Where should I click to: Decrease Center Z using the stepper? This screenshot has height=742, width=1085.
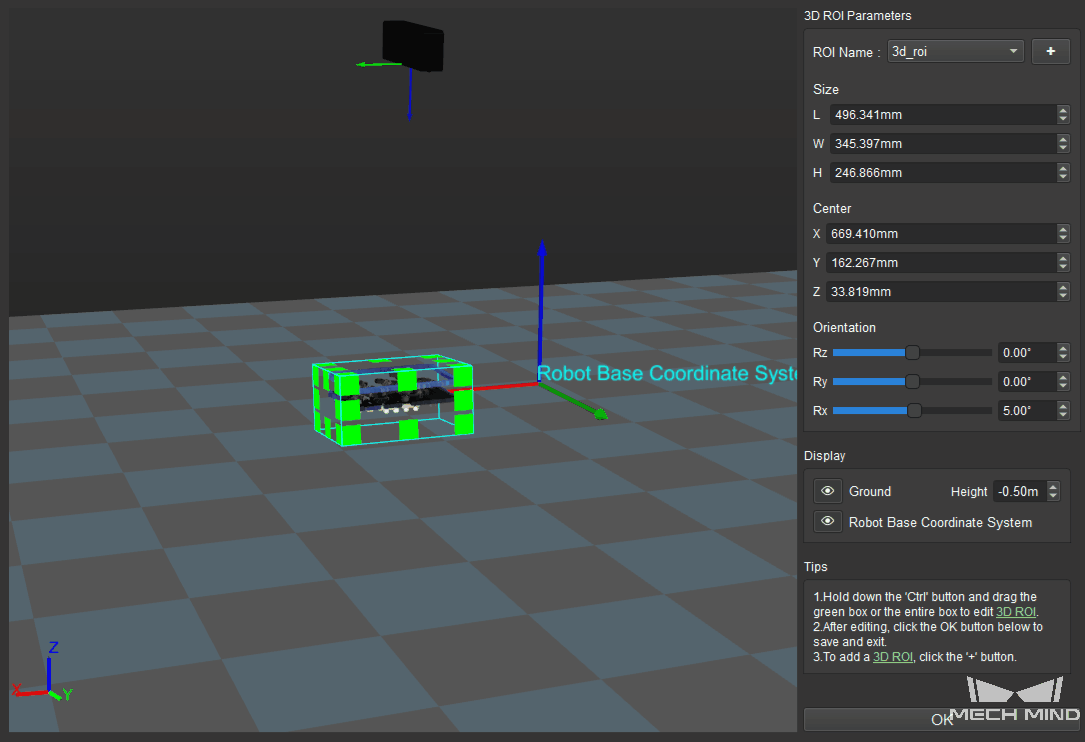click(1063, 296)
